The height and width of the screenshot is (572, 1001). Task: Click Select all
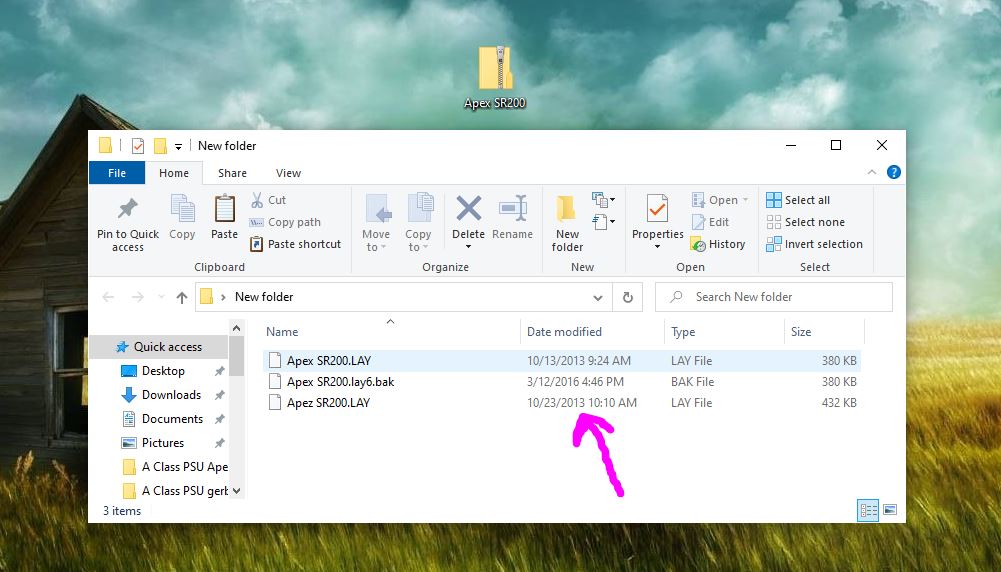click(x=798, y=200)
